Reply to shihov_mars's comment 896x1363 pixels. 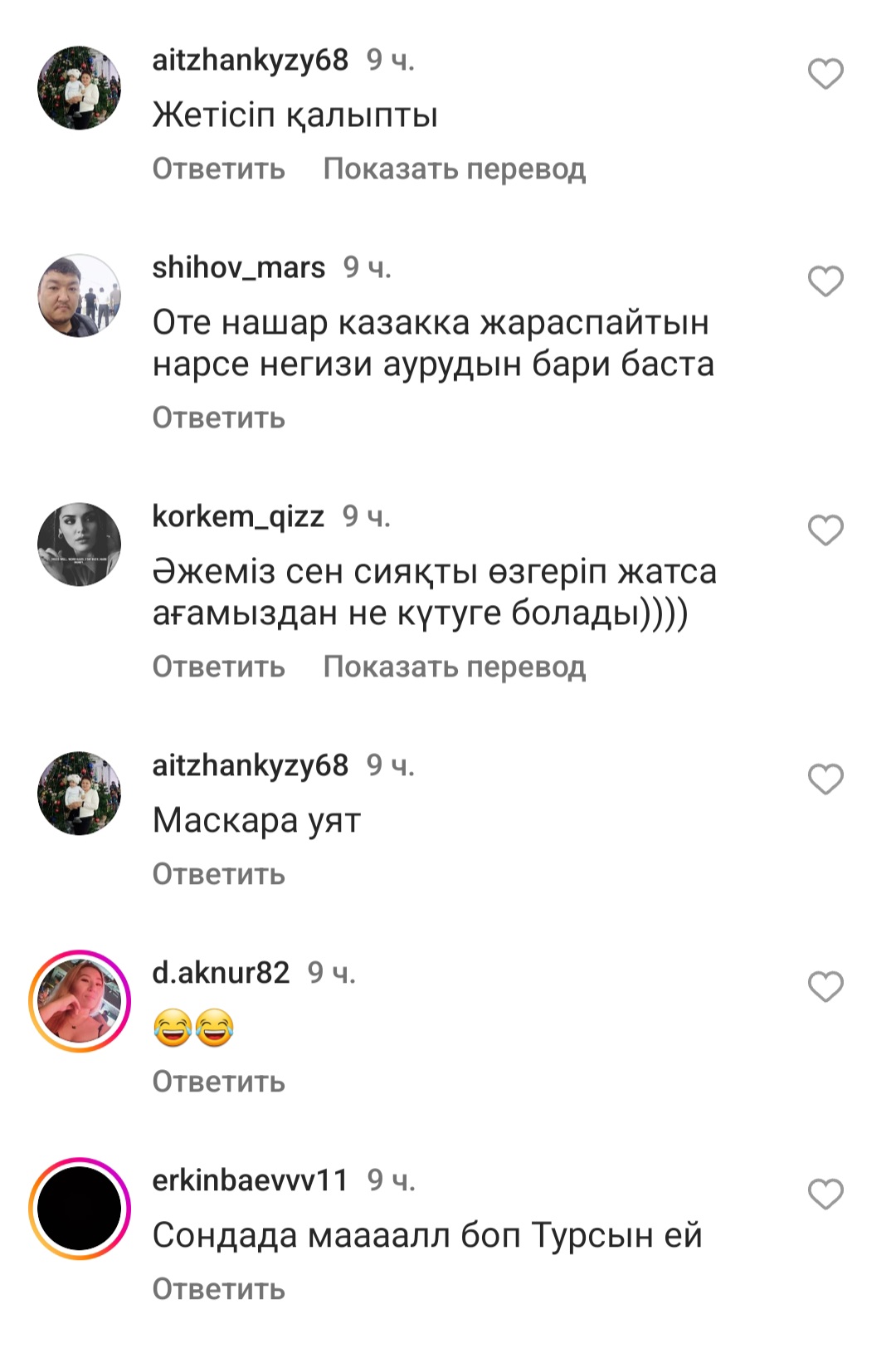tap(219, 418)
